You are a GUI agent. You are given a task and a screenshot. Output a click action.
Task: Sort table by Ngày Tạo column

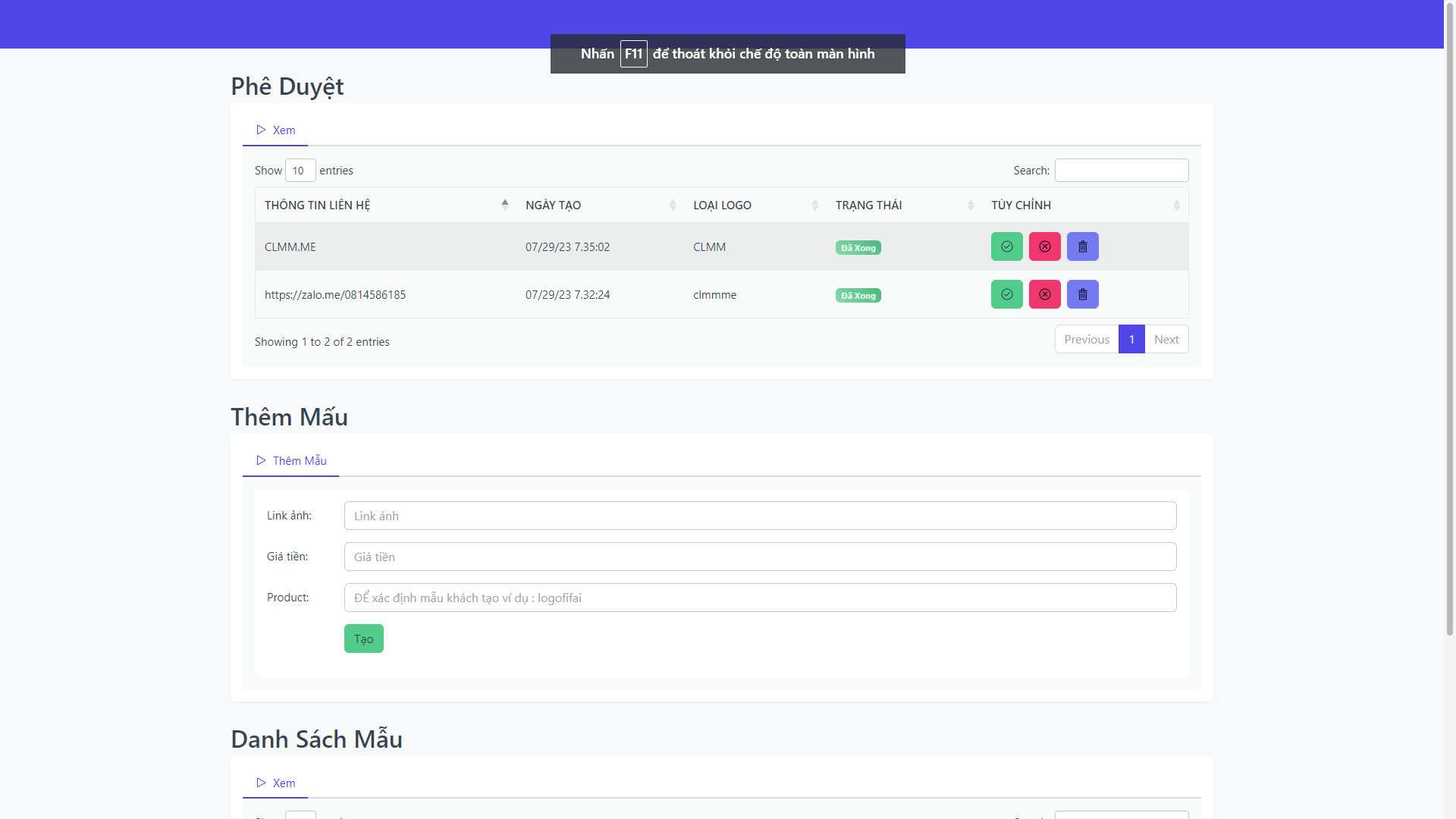point(553,206)
